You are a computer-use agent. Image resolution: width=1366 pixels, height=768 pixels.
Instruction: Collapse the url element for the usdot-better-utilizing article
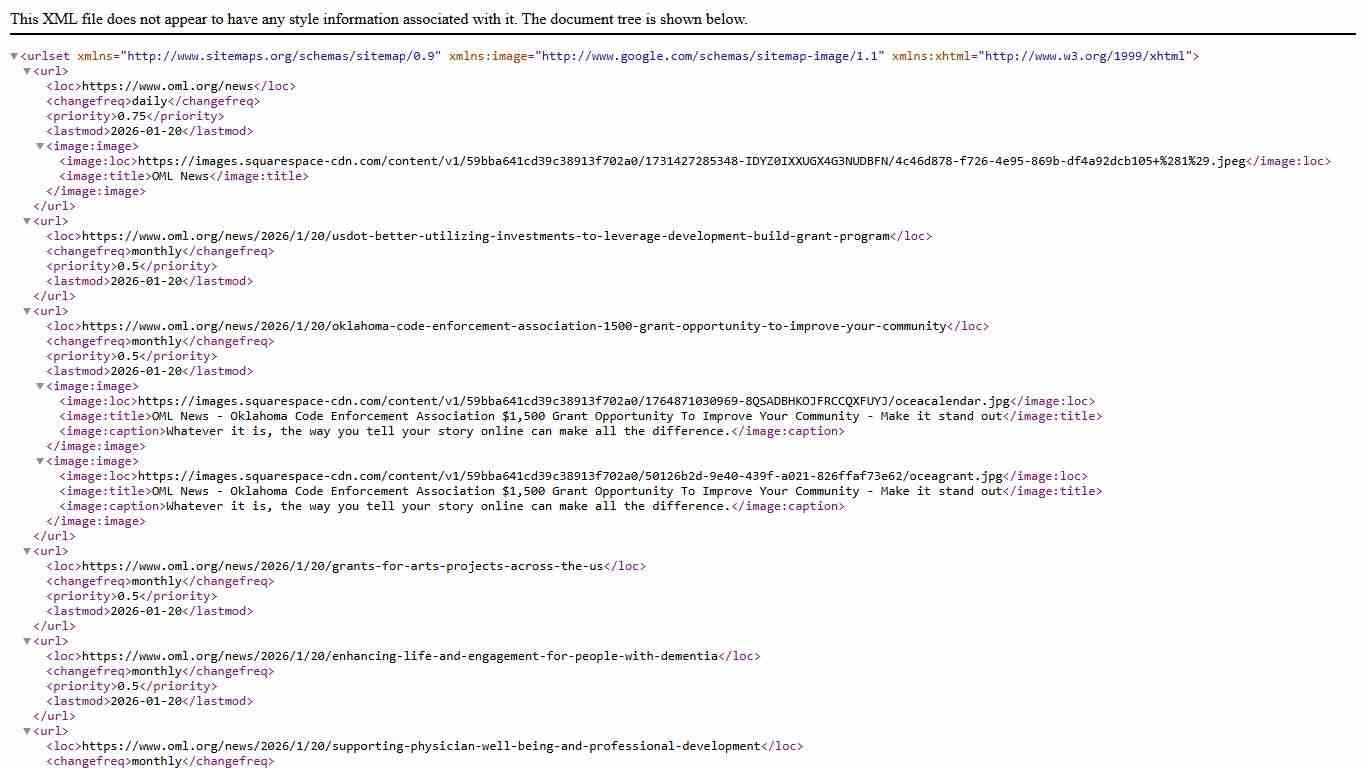point(27,221)
